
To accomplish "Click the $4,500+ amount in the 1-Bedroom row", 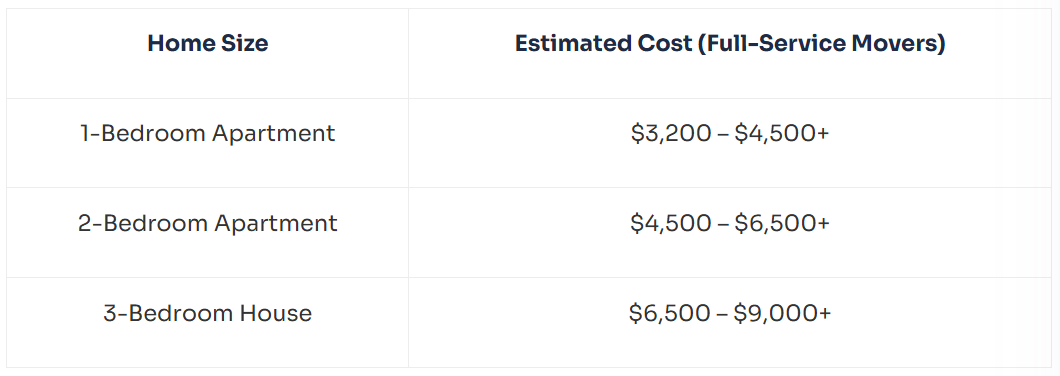I will [x=781, y=134].
